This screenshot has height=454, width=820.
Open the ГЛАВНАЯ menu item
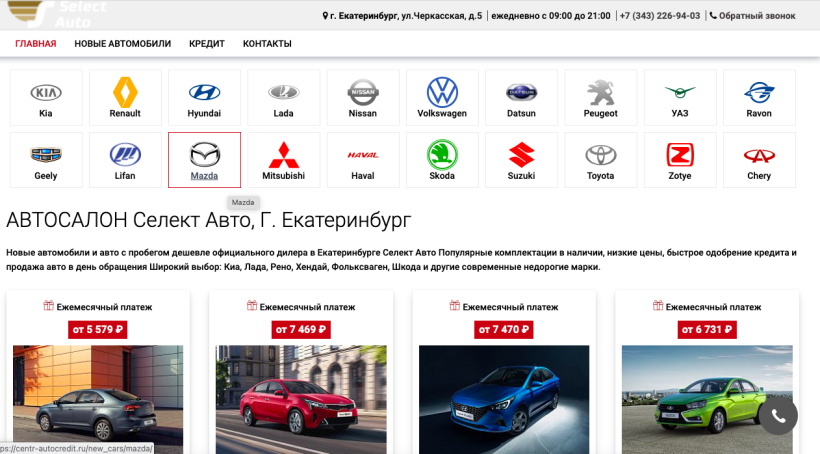(x=36, y=44)
